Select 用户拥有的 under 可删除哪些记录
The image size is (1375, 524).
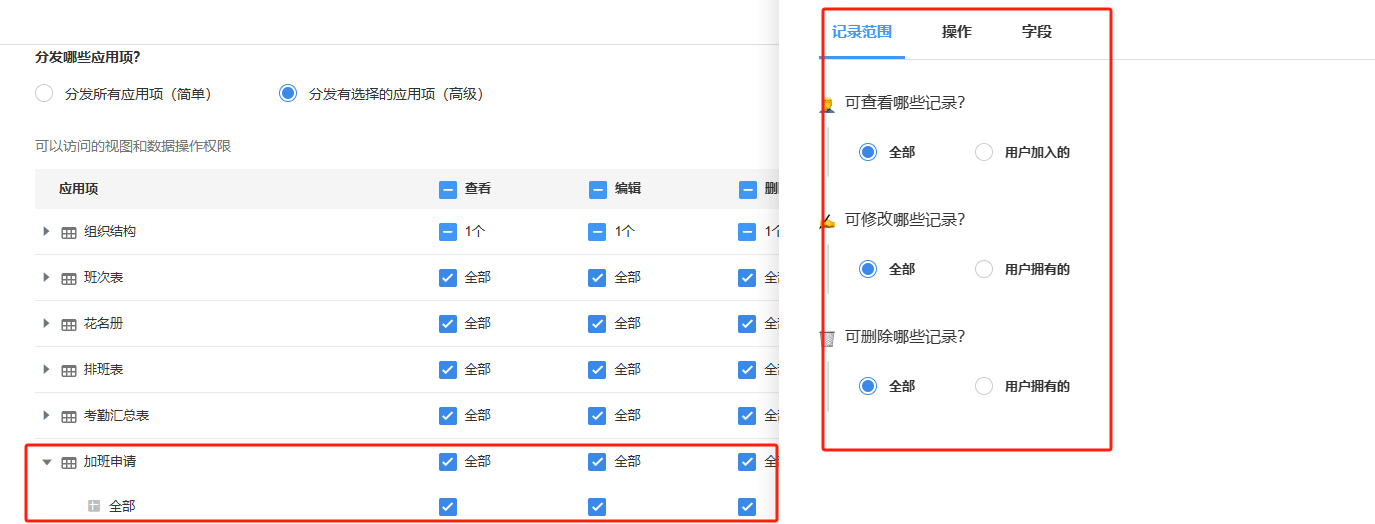984,386
